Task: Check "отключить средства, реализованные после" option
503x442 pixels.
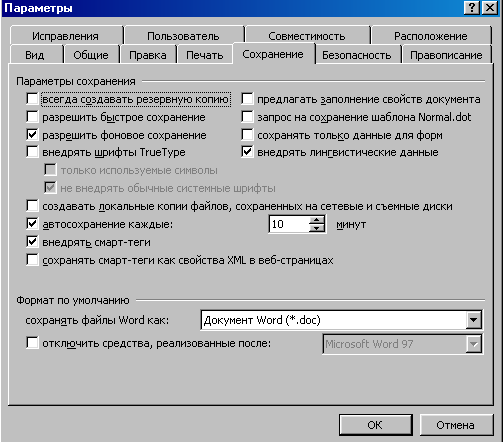Action: click(32, 343)
